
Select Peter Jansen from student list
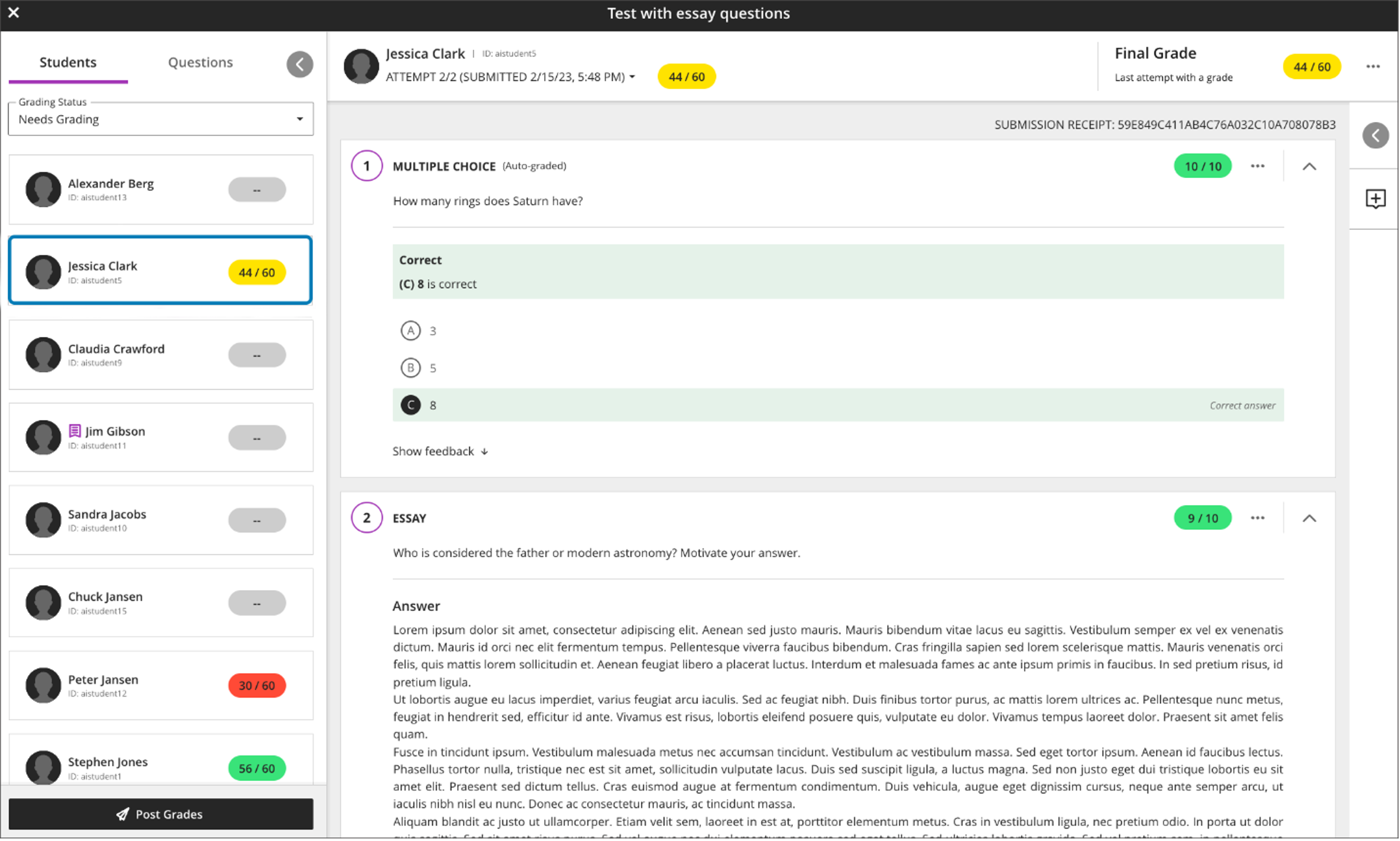click(x=161, y=685)
